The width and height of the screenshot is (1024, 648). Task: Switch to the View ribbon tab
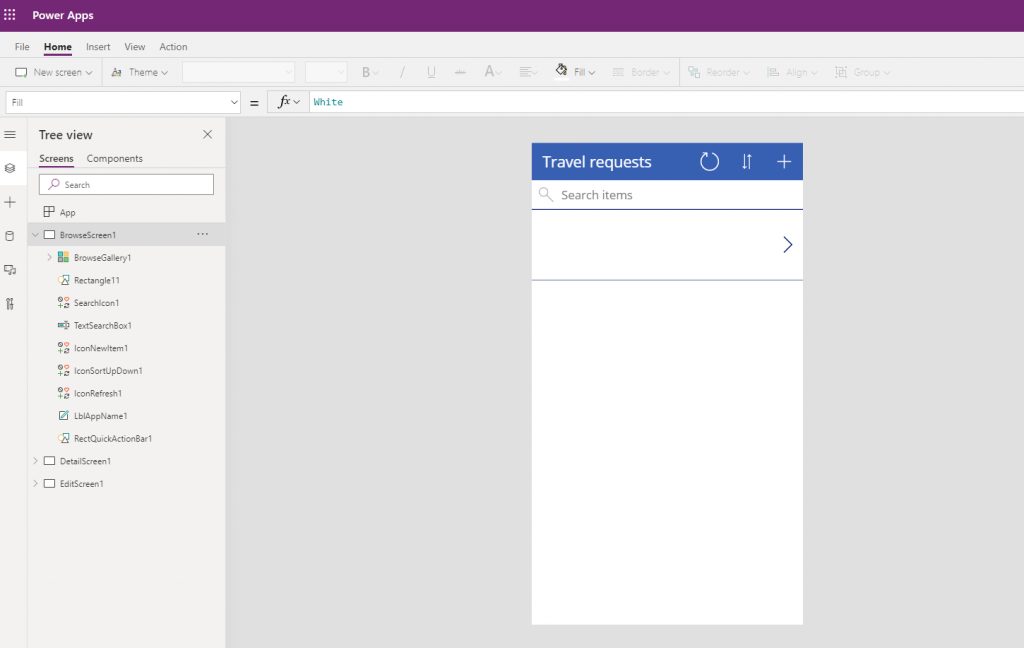[x=135, y=47]
